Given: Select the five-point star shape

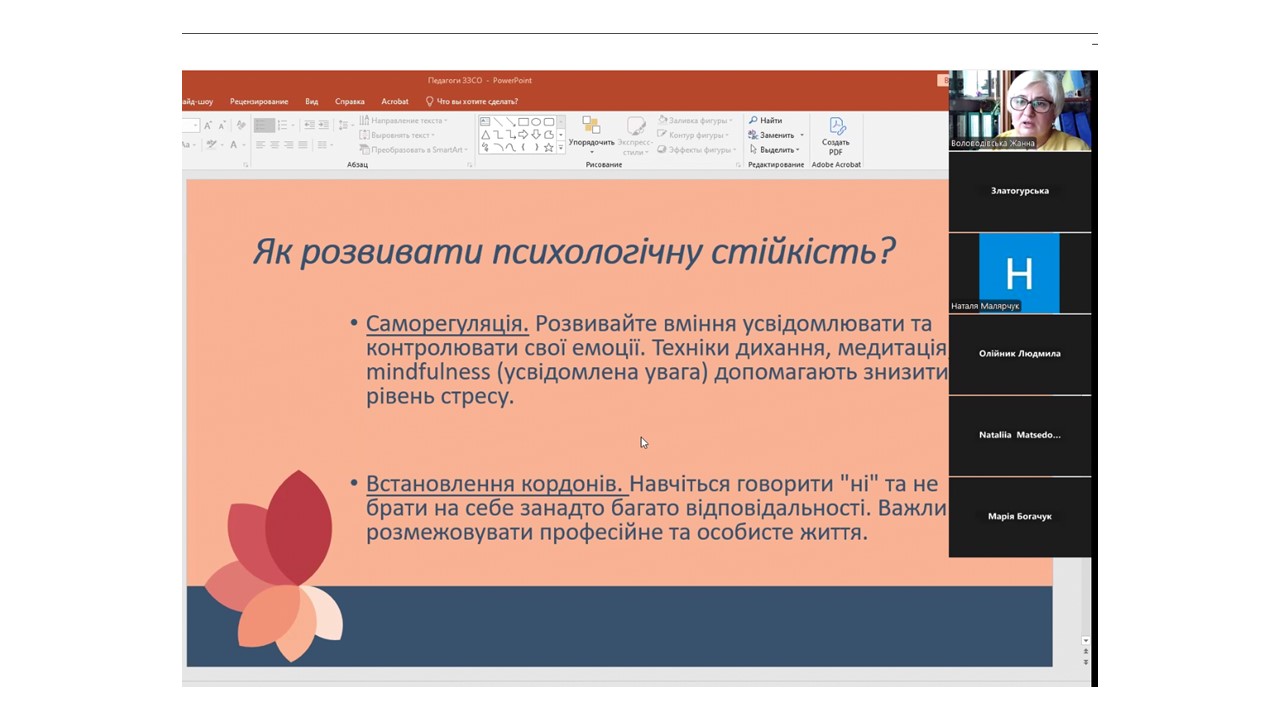Looking at the screenshot, I should (x=549, y=147).
